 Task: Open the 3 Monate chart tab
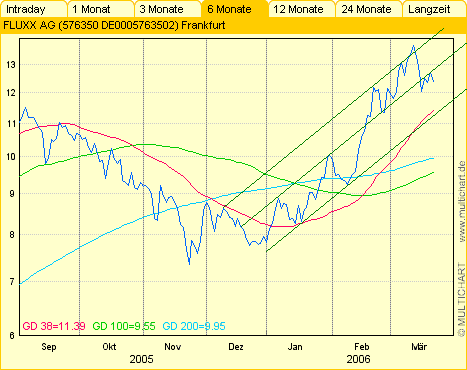[x=168, y=9]
